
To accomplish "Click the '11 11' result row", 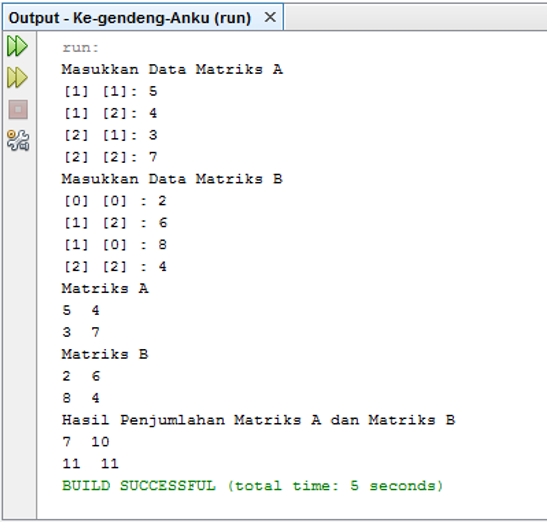I will click(91, 464).
